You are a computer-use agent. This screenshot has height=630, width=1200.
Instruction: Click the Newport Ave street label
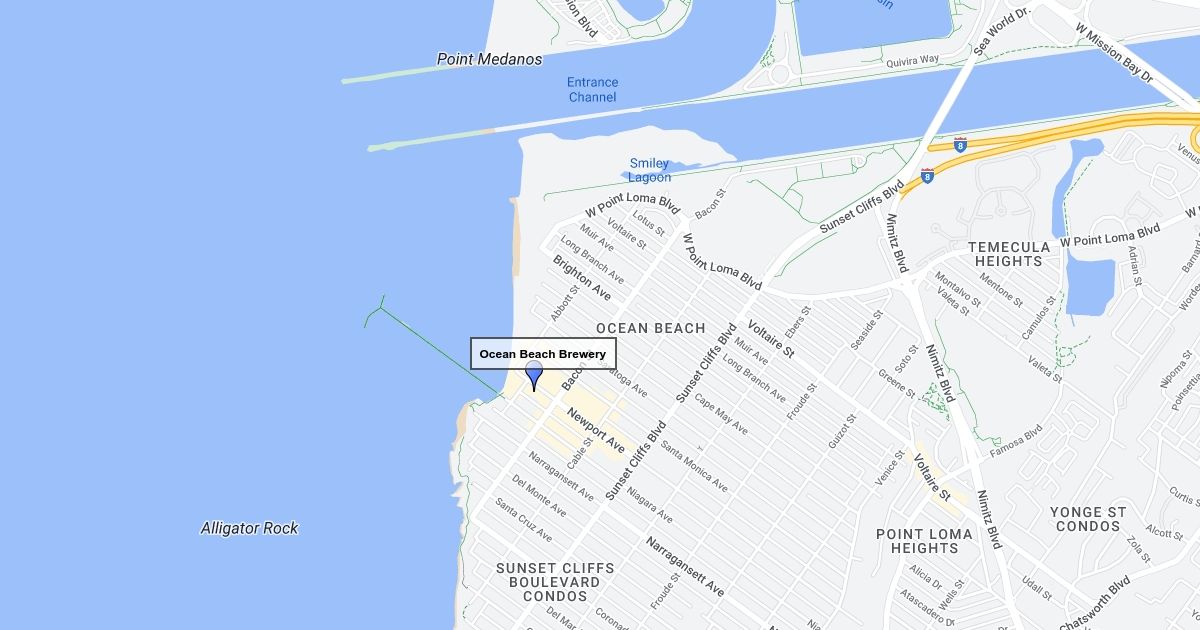point(596,430)
